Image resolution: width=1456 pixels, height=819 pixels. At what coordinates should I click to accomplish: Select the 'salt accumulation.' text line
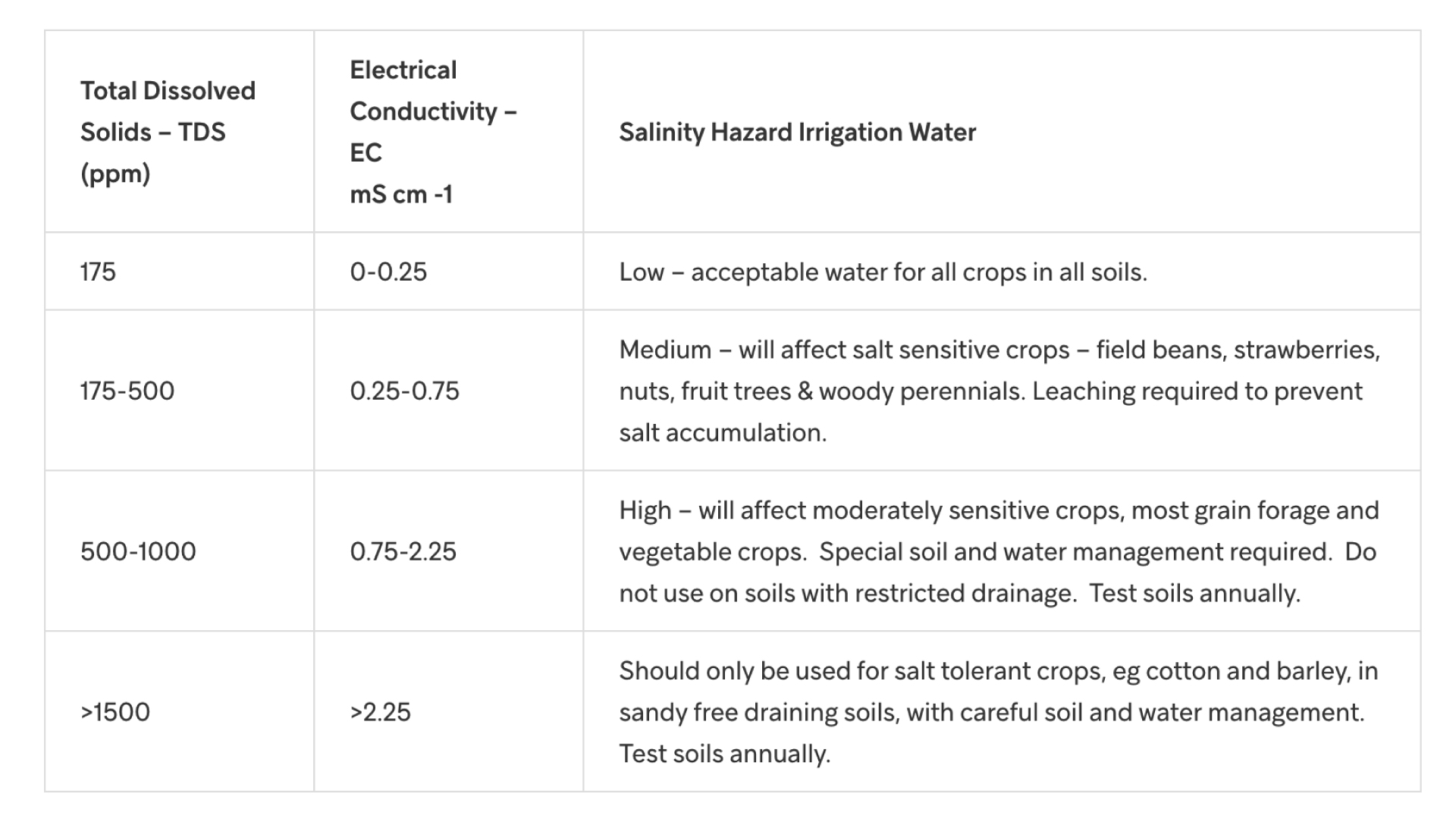pyautogui.click(x=723, y=432)
